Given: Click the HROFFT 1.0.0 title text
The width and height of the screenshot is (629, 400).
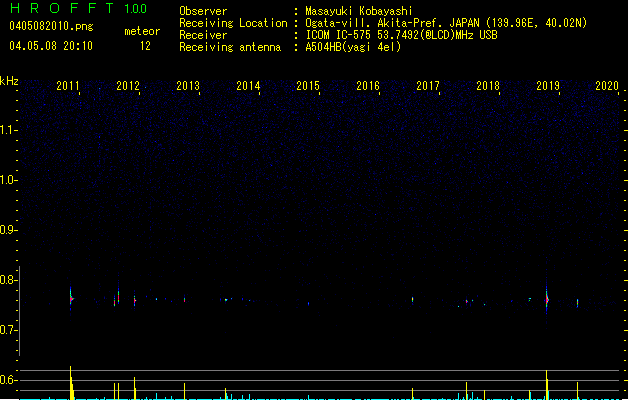Looking at the screenshot, I should [x=79, y=8].
